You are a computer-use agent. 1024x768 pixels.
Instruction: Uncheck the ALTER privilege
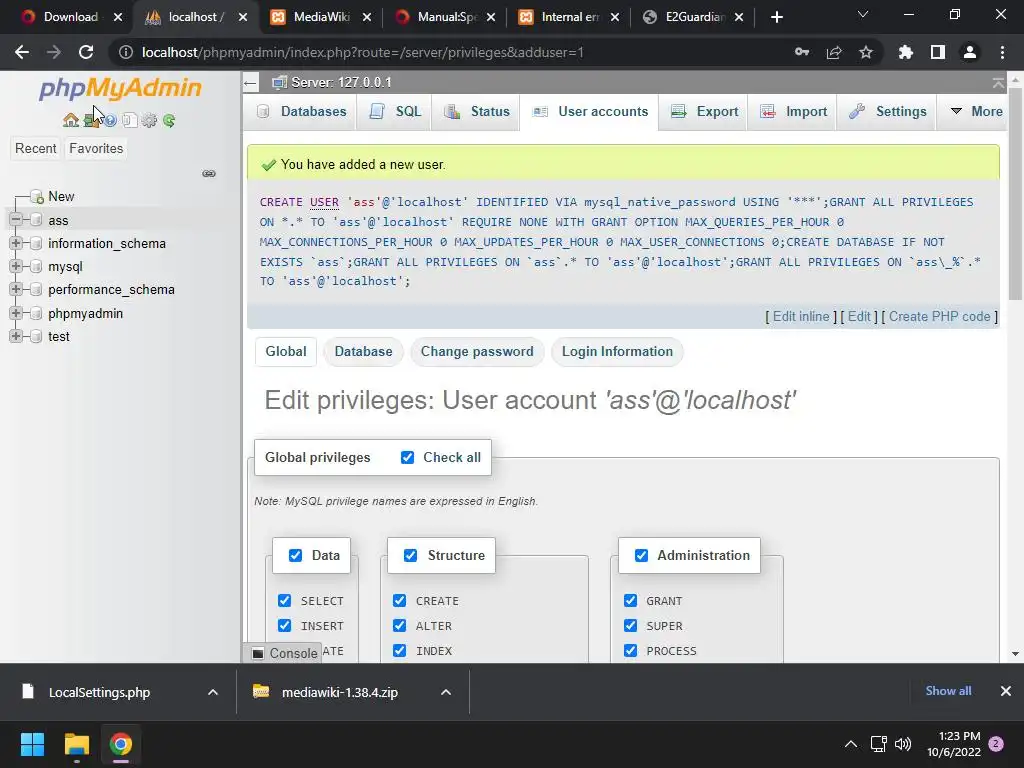point(399,625)
